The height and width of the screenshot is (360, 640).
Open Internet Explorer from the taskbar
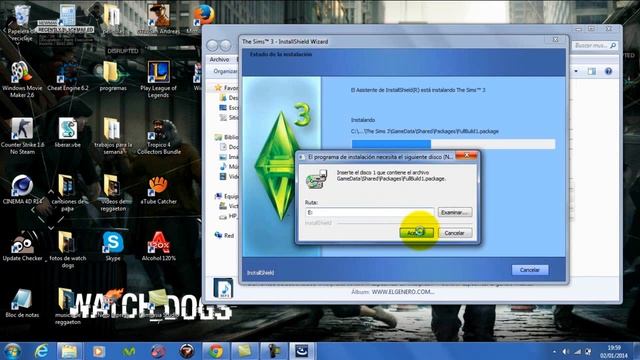pyautogui.click(x=41, y=351)
